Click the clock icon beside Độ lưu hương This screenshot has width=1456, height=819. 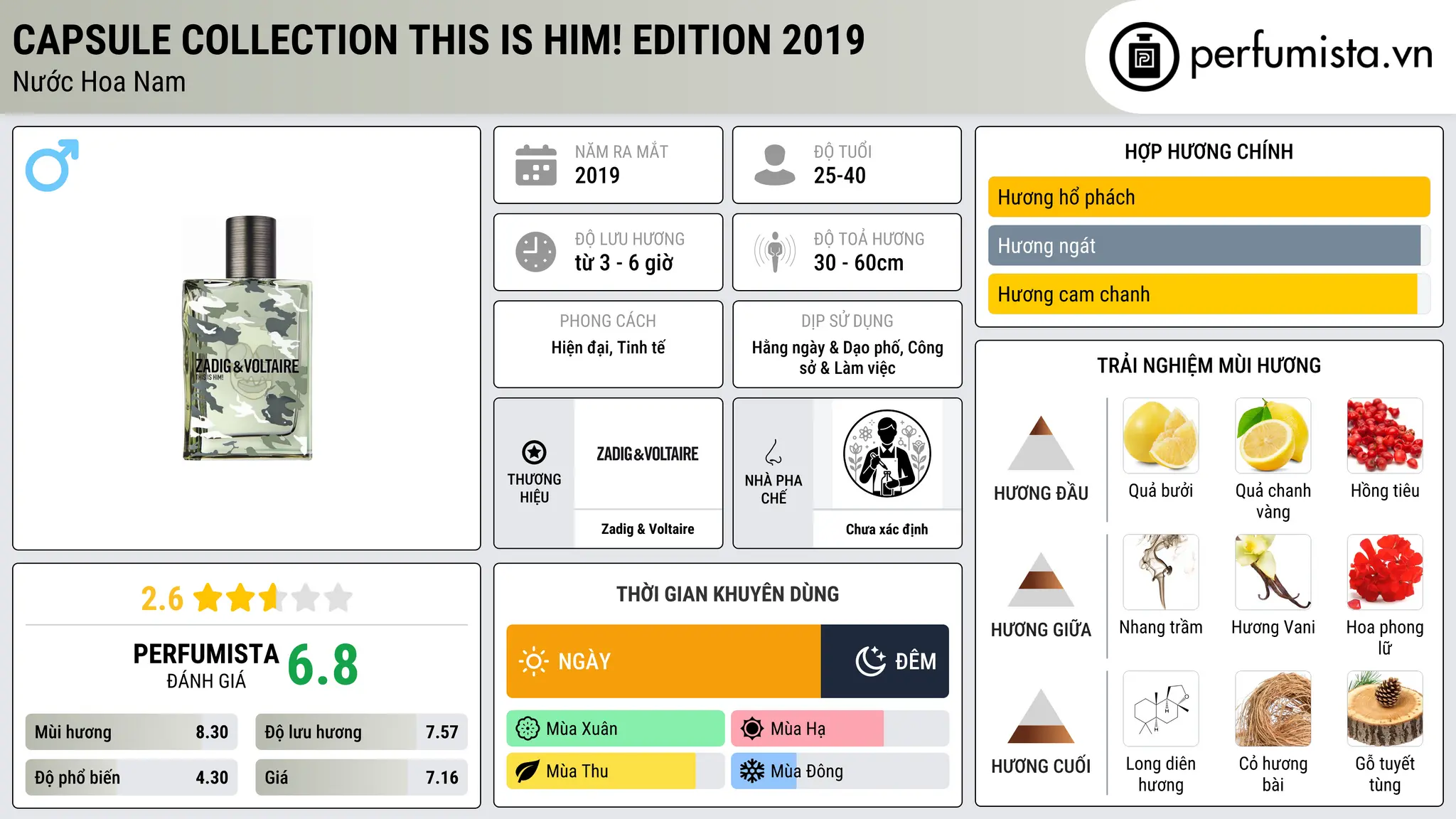tap(536, 252)
